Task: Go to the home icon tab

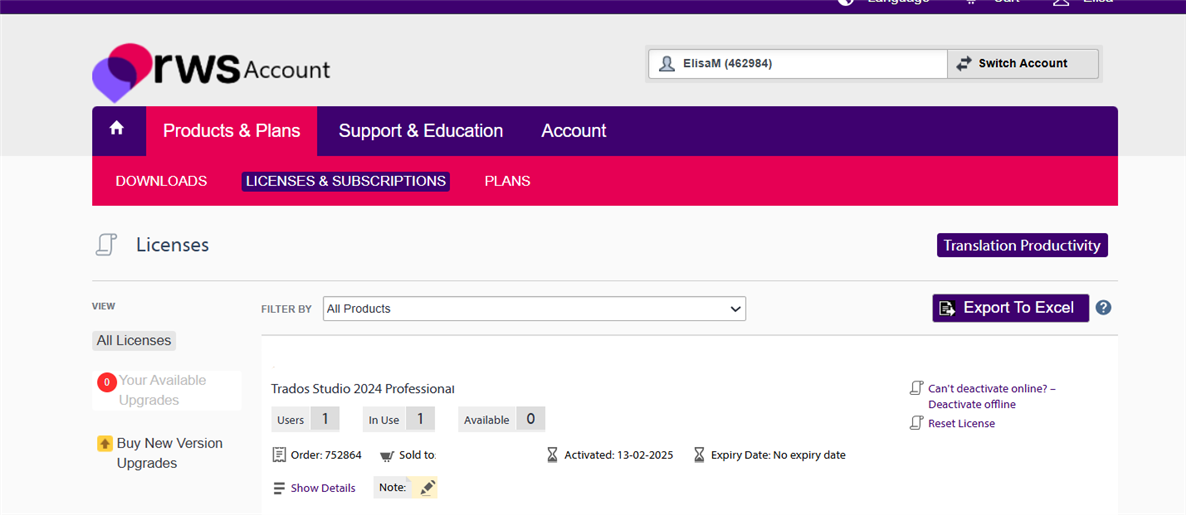Action: point(116,129)
